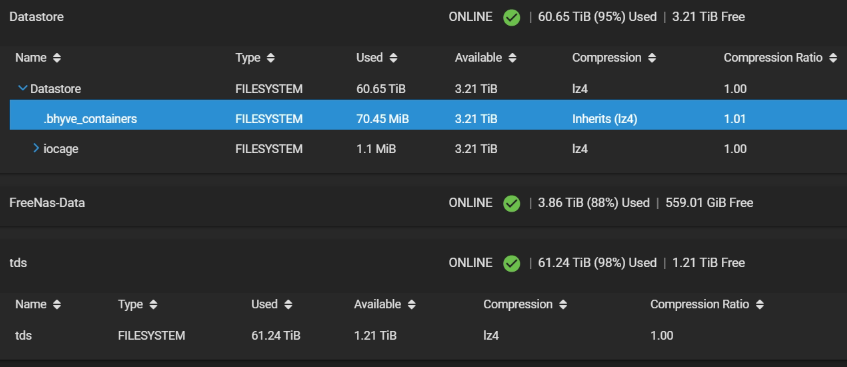Sort tds table by Type column
The height and width of the screenshot is (367, 847).
(138, 304)
